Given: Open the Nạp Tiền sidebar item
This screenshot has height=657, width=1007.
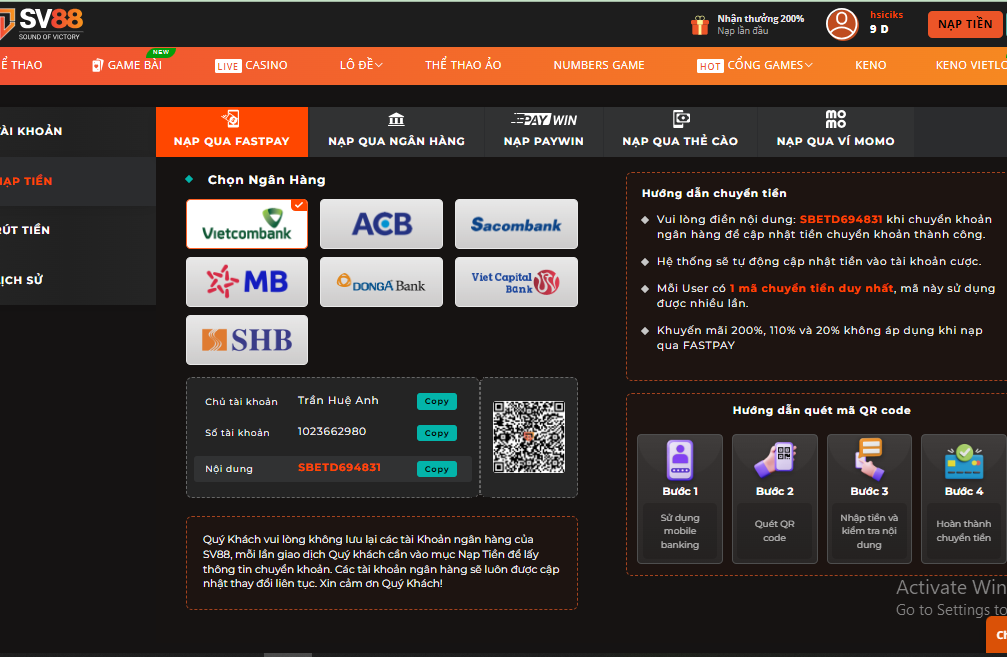Looking at the screenshot, I should 78,181.
